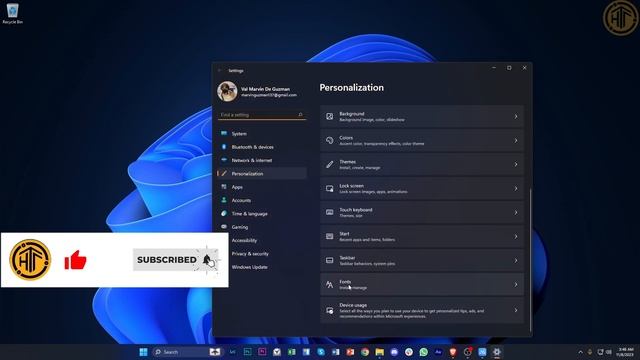Expand the Background row chevron

[x=516, y=117]
